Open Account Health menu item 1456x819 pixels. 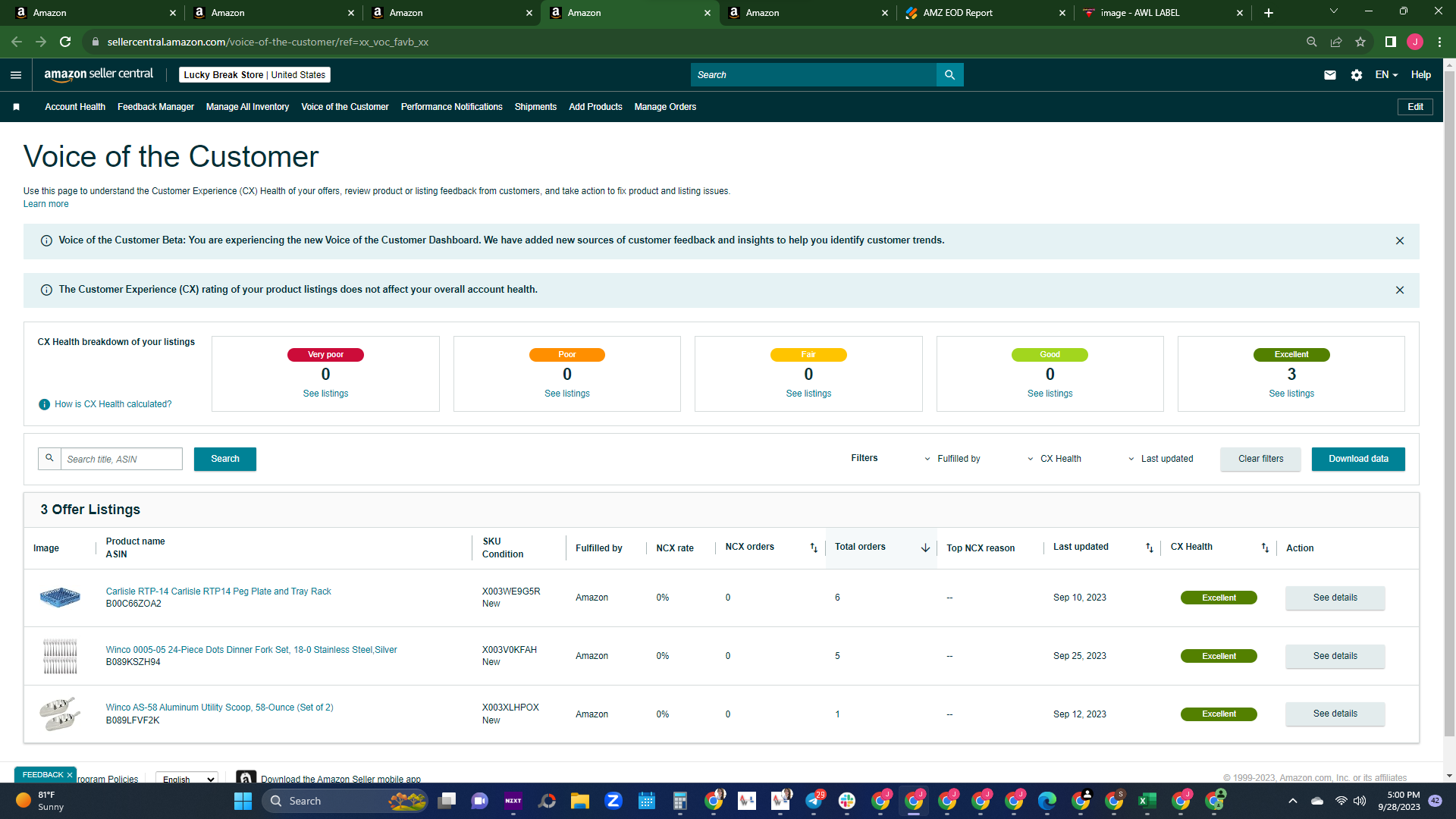pos(75,107)
